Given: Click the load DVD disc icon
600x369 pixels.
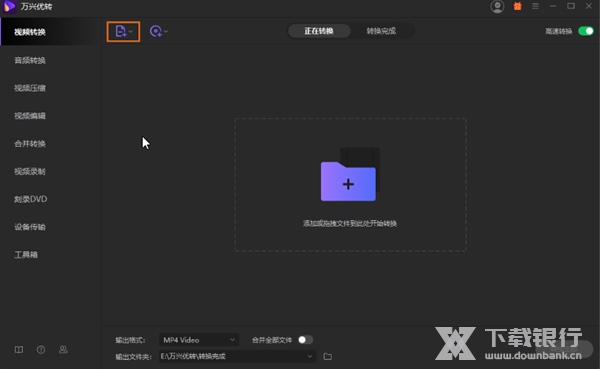Looking at the screenshot, I should point(155,31).
